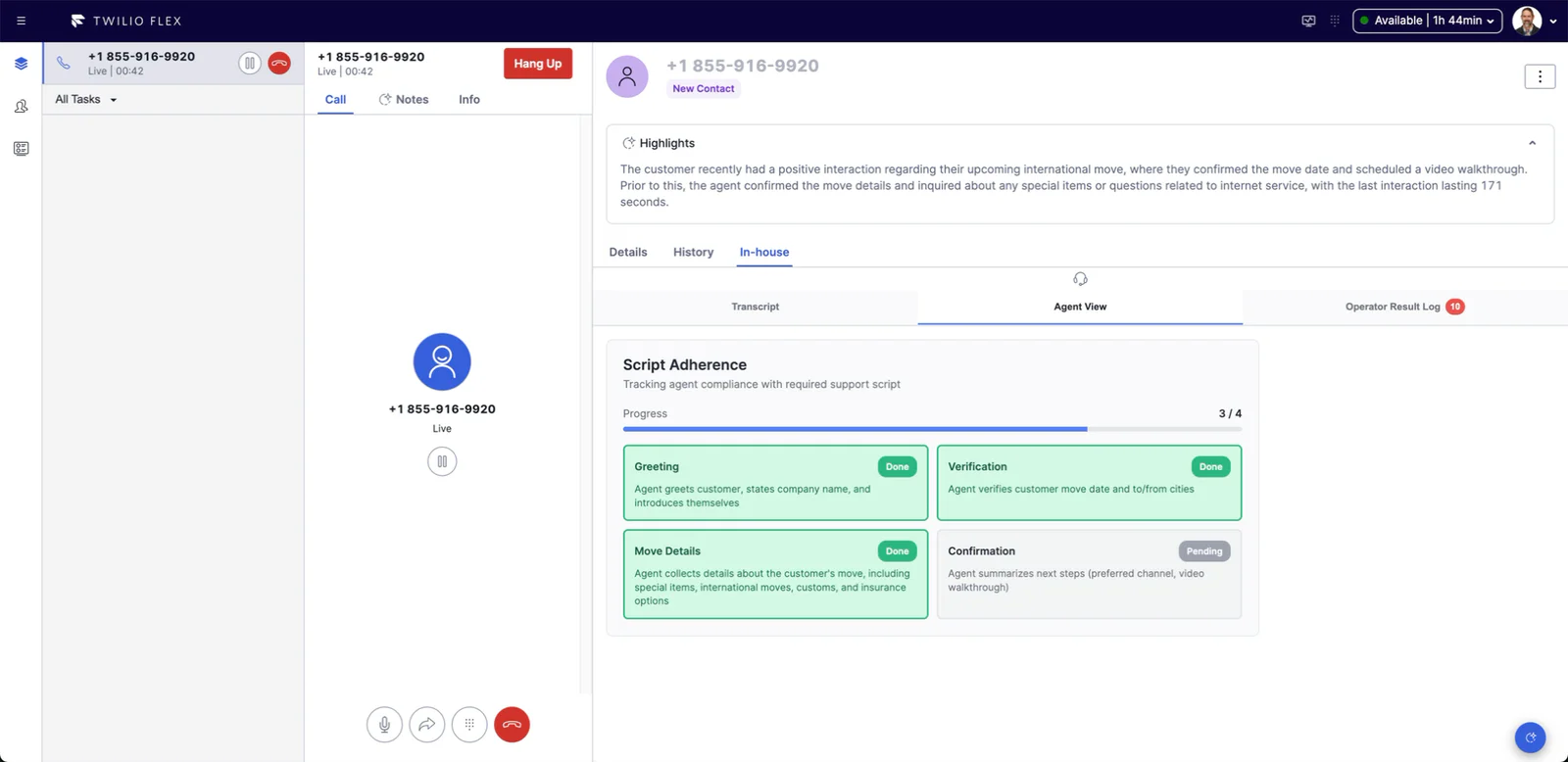Viewport: 1568px width, 762px height.
Task: Select the Confirmation script card
Action: tap(1089, 574)
